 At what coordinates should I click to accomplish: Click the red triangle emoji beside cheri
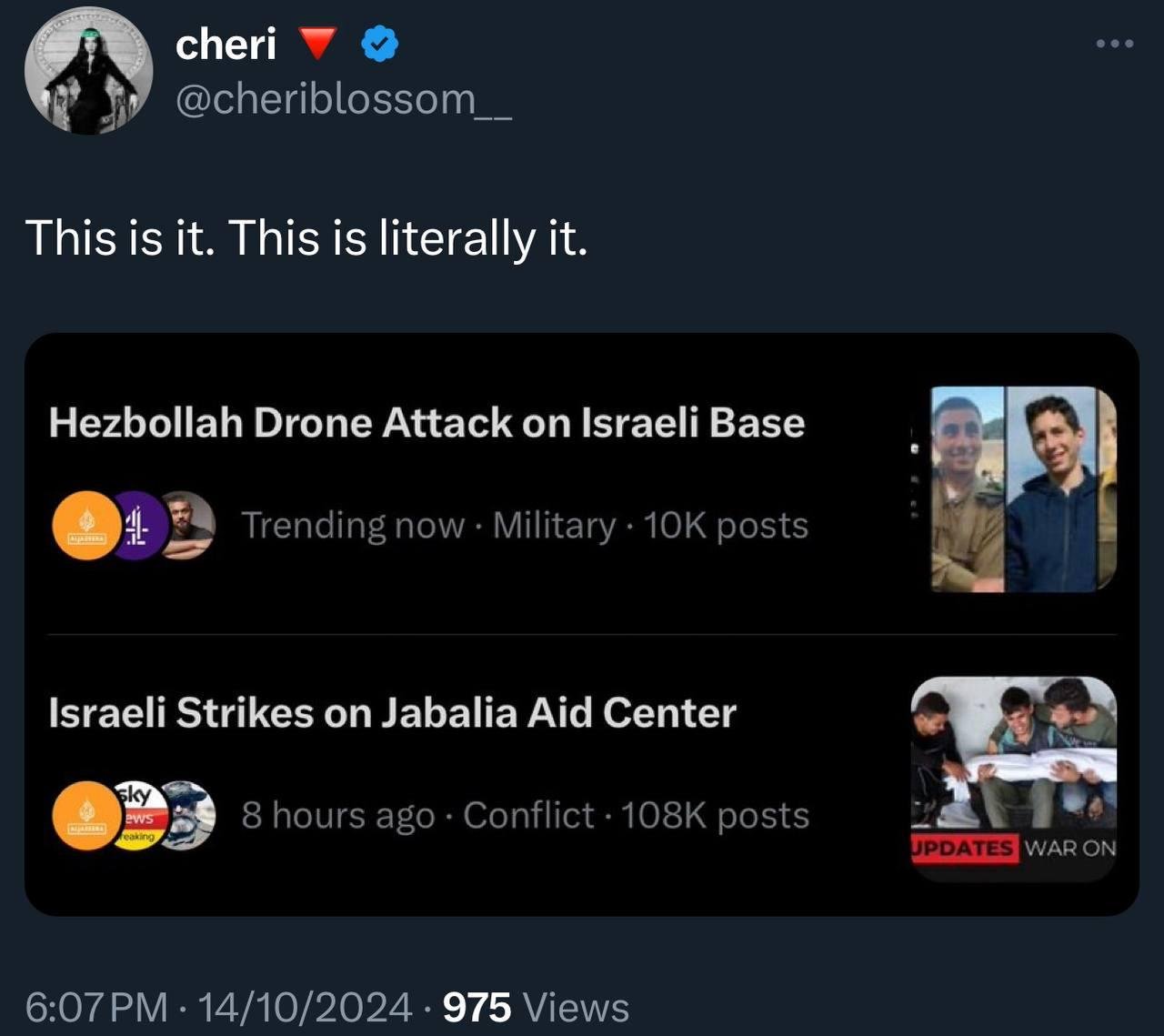tap(317, 44)
